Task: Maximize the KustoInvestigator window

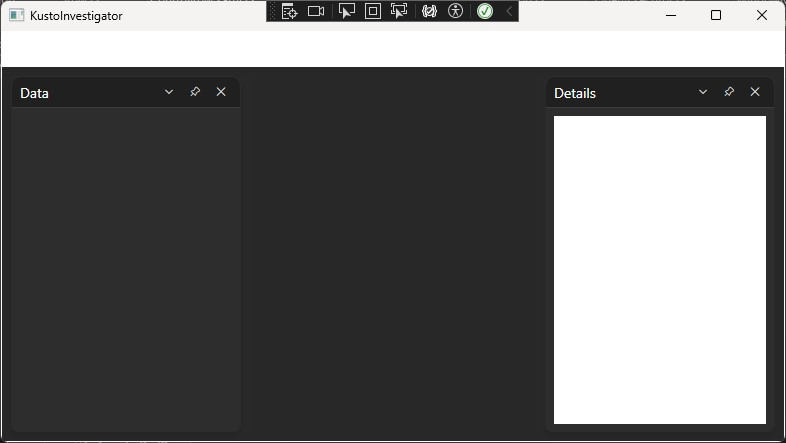Action: coord(716,16)
